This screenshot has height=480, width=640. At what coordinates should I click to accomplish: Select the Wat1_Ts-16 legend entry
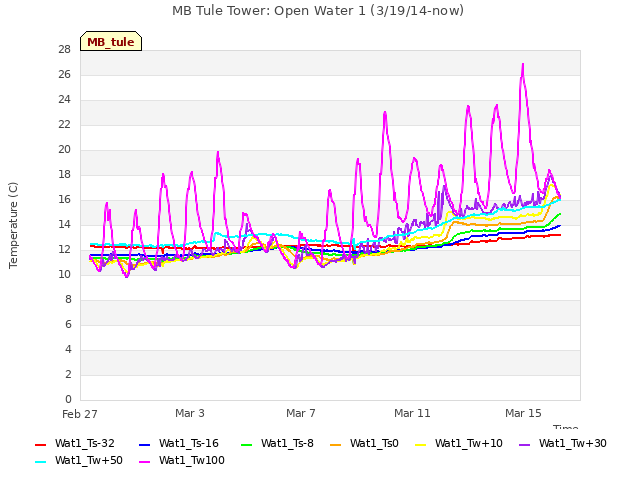[x=179, y=444]
